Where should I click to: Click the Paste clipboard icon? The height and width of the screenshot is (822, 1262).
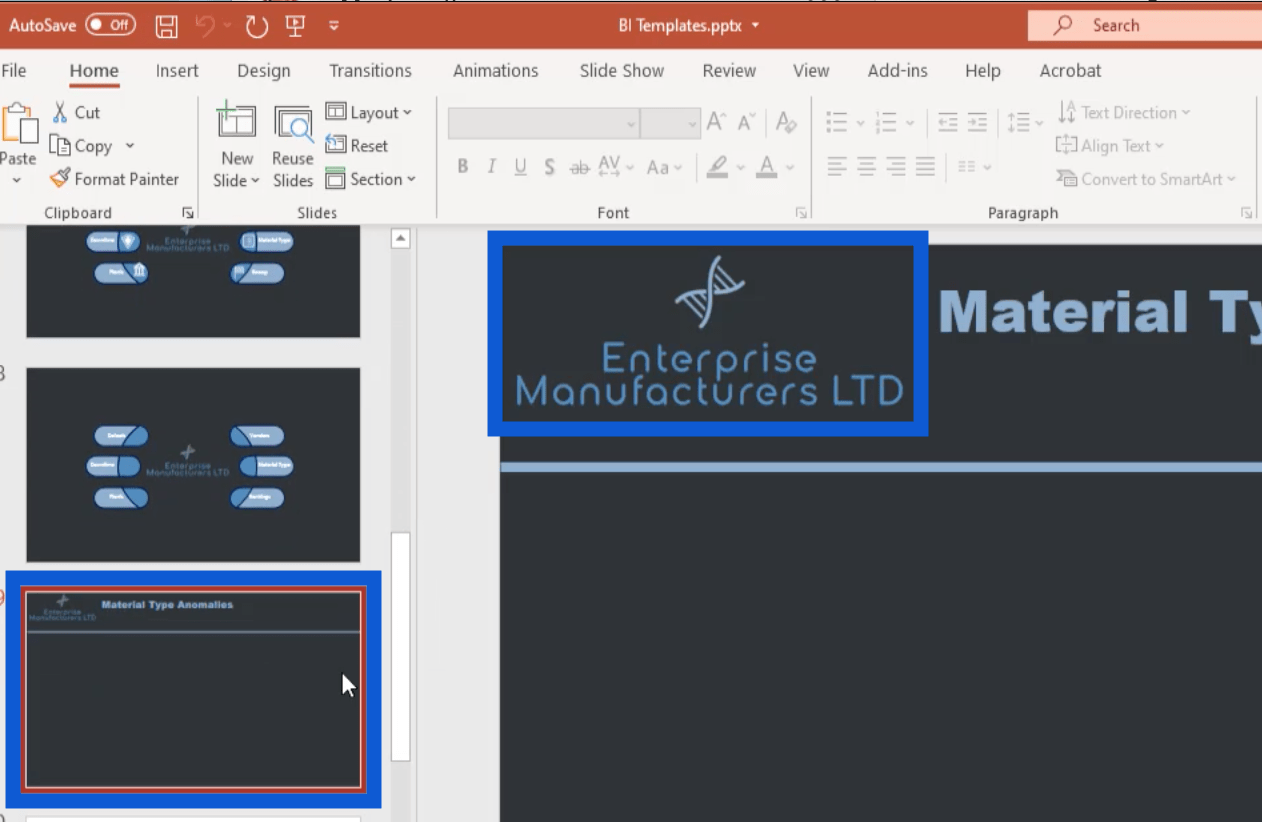(18, 124)
